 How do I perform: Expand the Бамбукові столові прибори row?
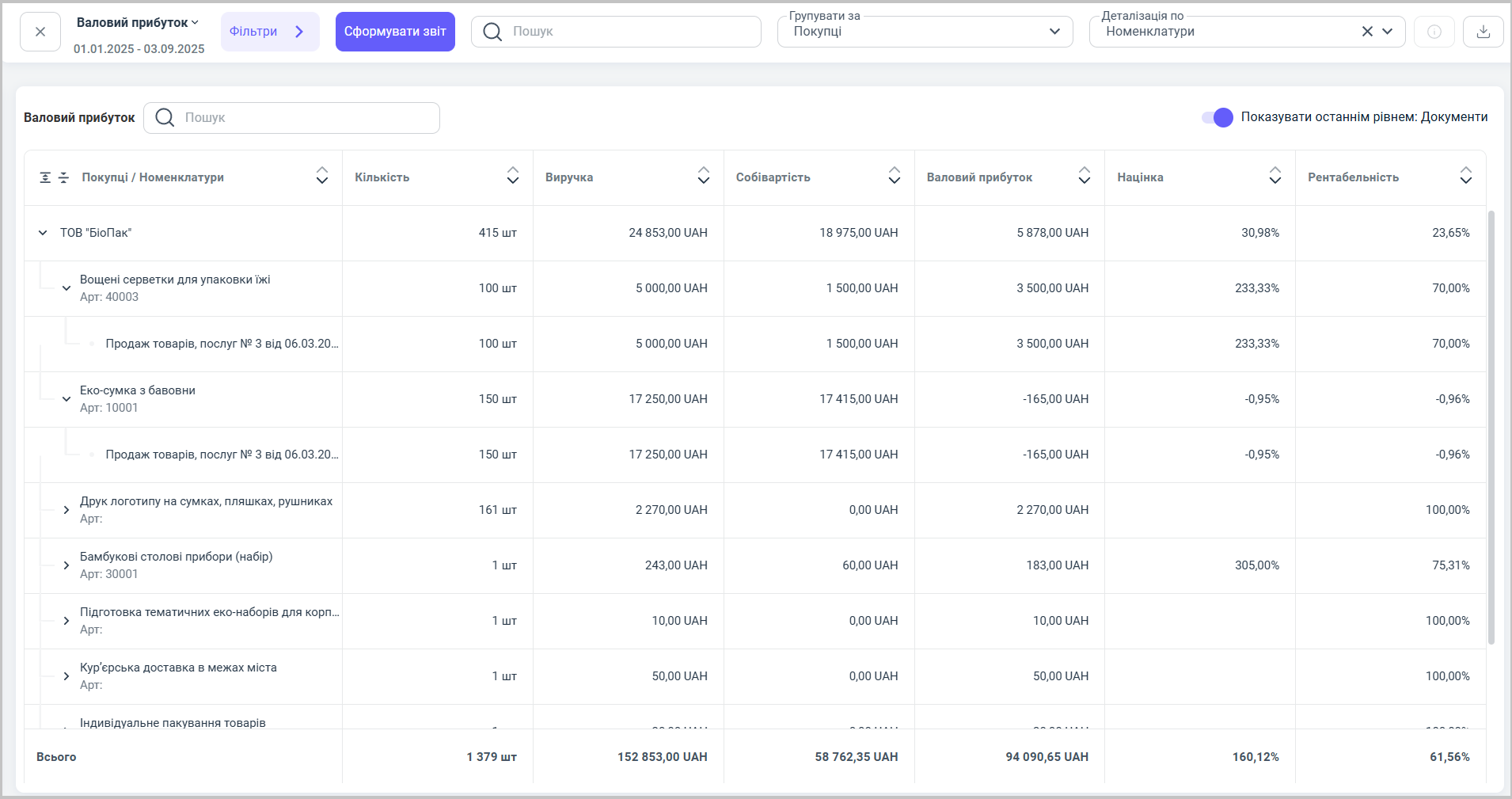tap(66, 565)
